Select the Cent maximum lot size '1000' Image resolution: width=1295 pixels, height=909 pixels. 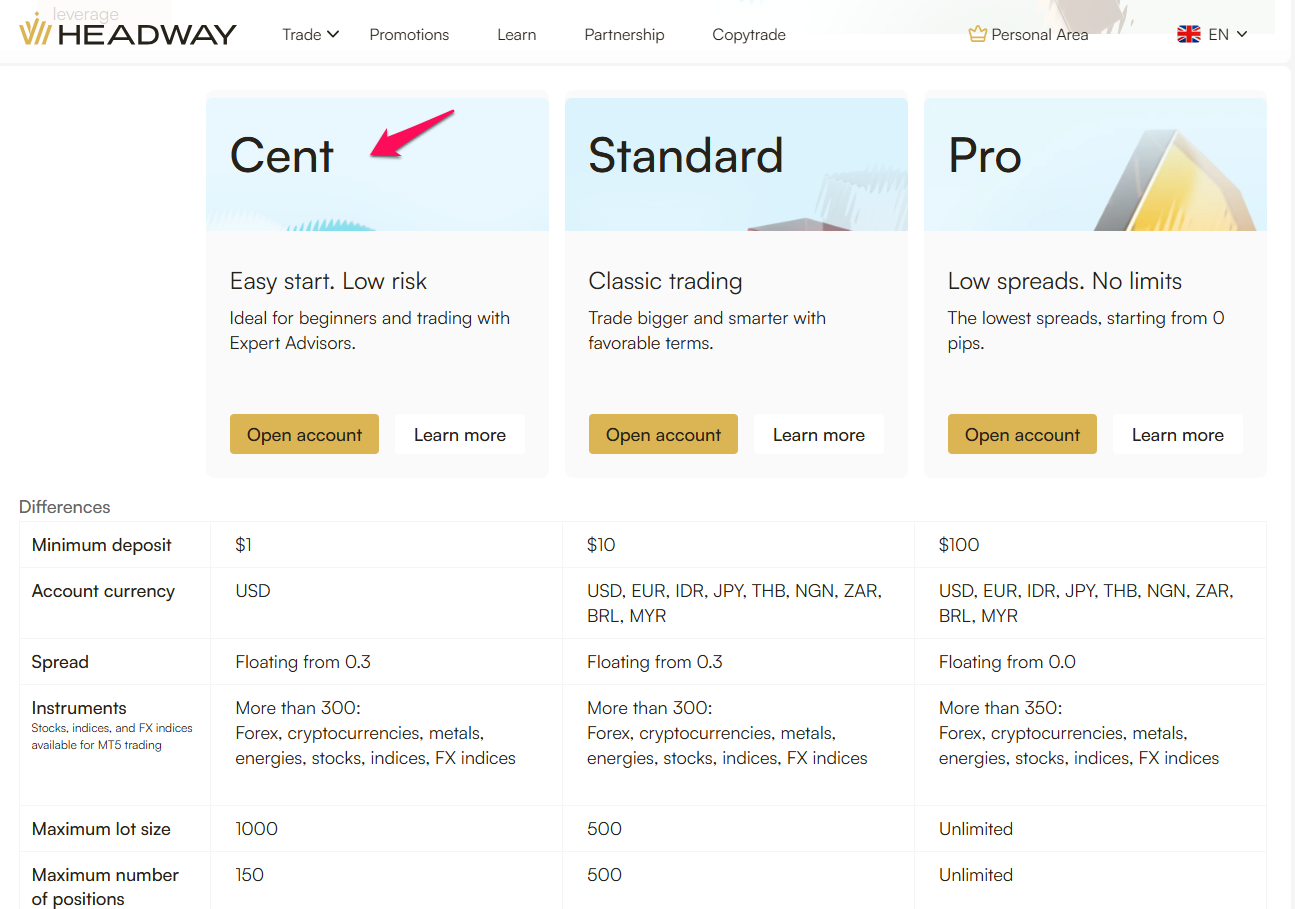(256, 829)
